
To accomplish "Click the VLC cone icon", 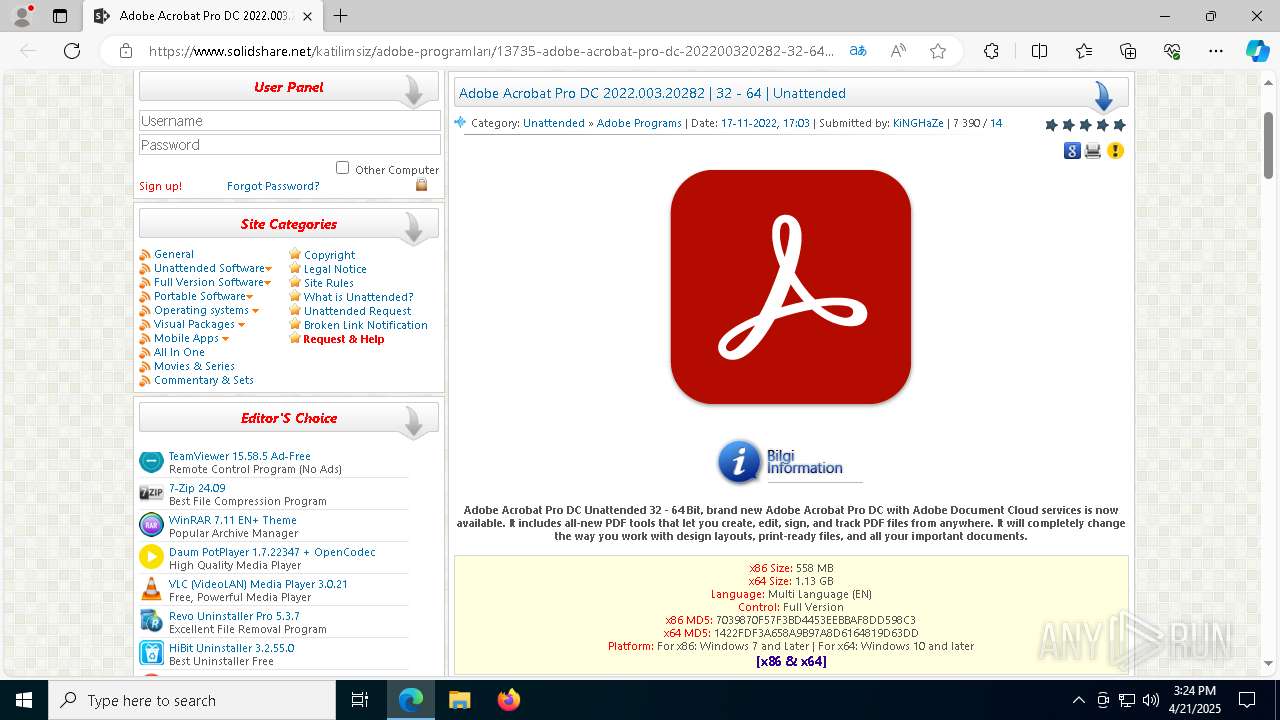I will point(151,589).
